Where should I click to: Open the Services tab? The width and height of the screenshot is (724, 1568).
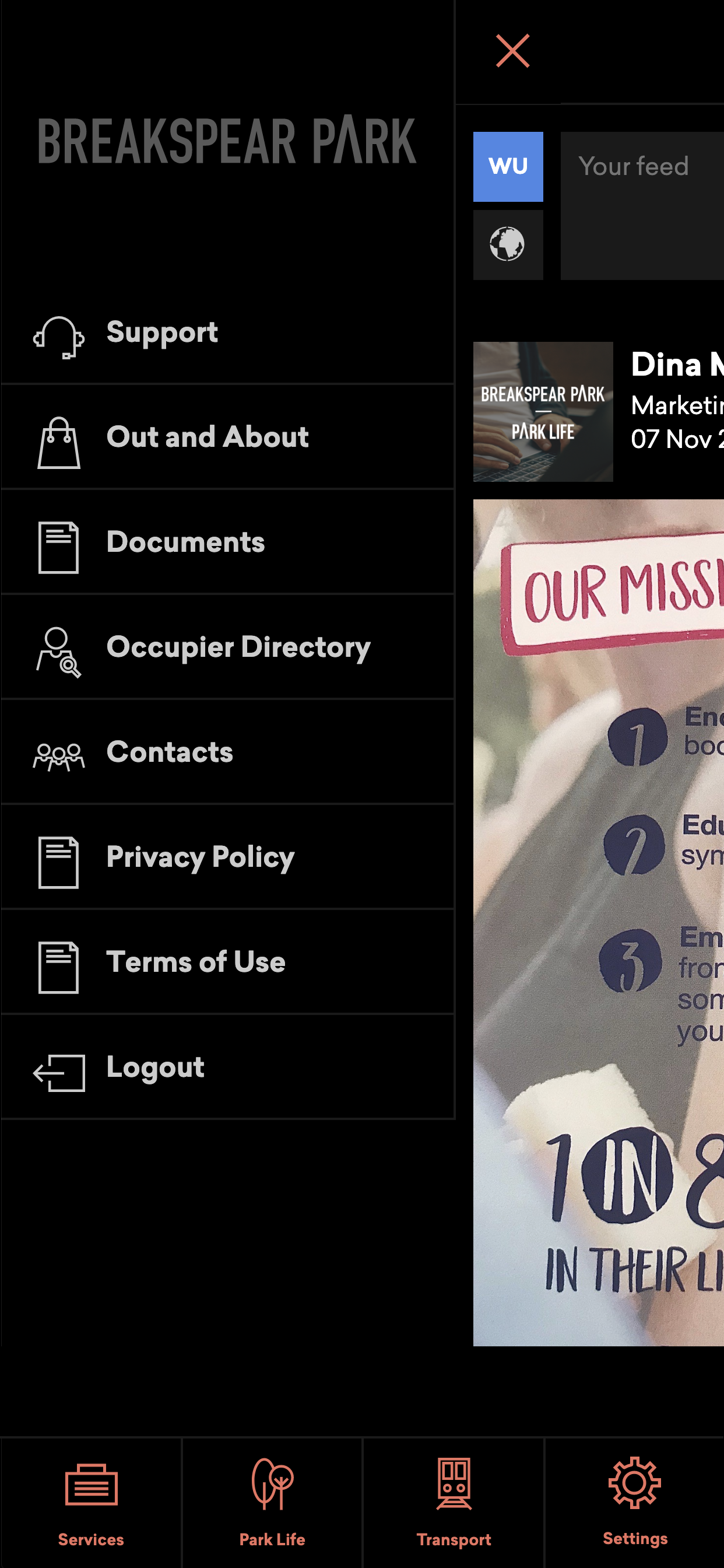(91, 1503)
